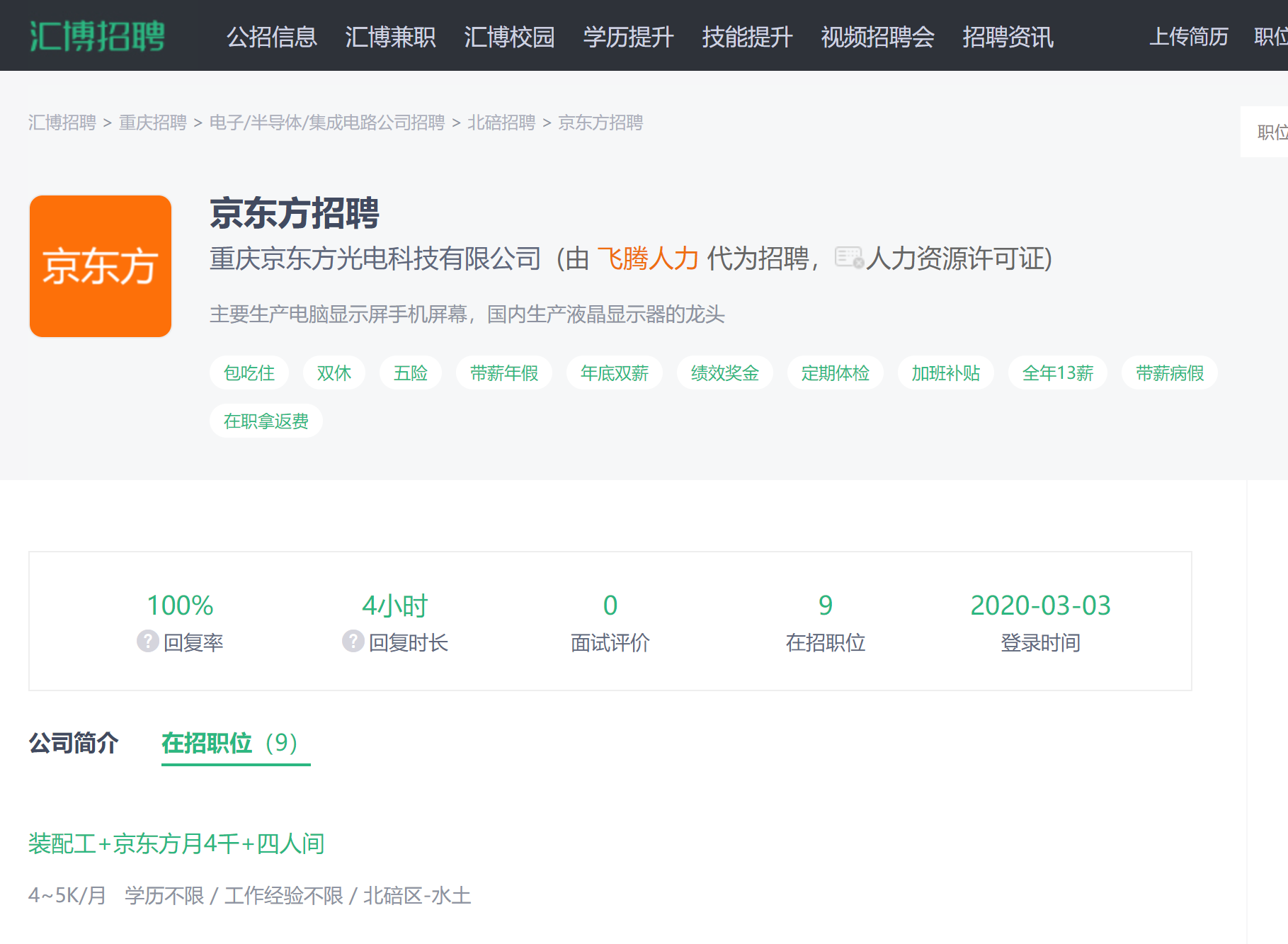Image resolution: width=1288 pixels, height=944 pixels.
Task: Open 招聘资讯 from the navigation bar
Action: point(1008,36)
